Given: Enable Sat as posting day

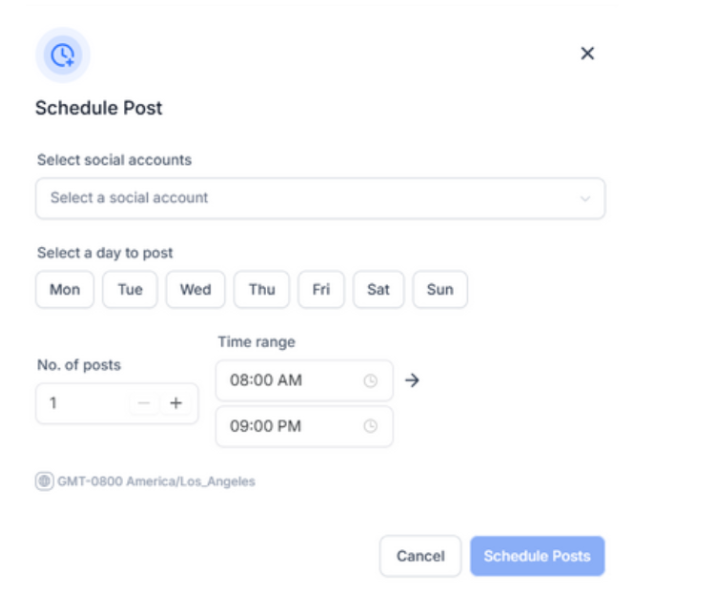Looking at the screenshot, I should click(x=378, y=290).
